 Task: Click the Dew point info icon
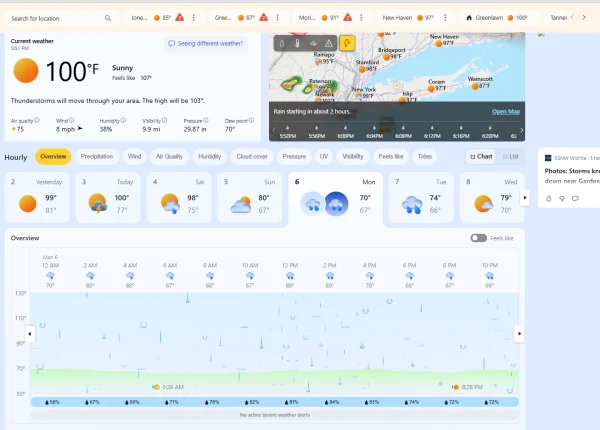click(251, 120)
